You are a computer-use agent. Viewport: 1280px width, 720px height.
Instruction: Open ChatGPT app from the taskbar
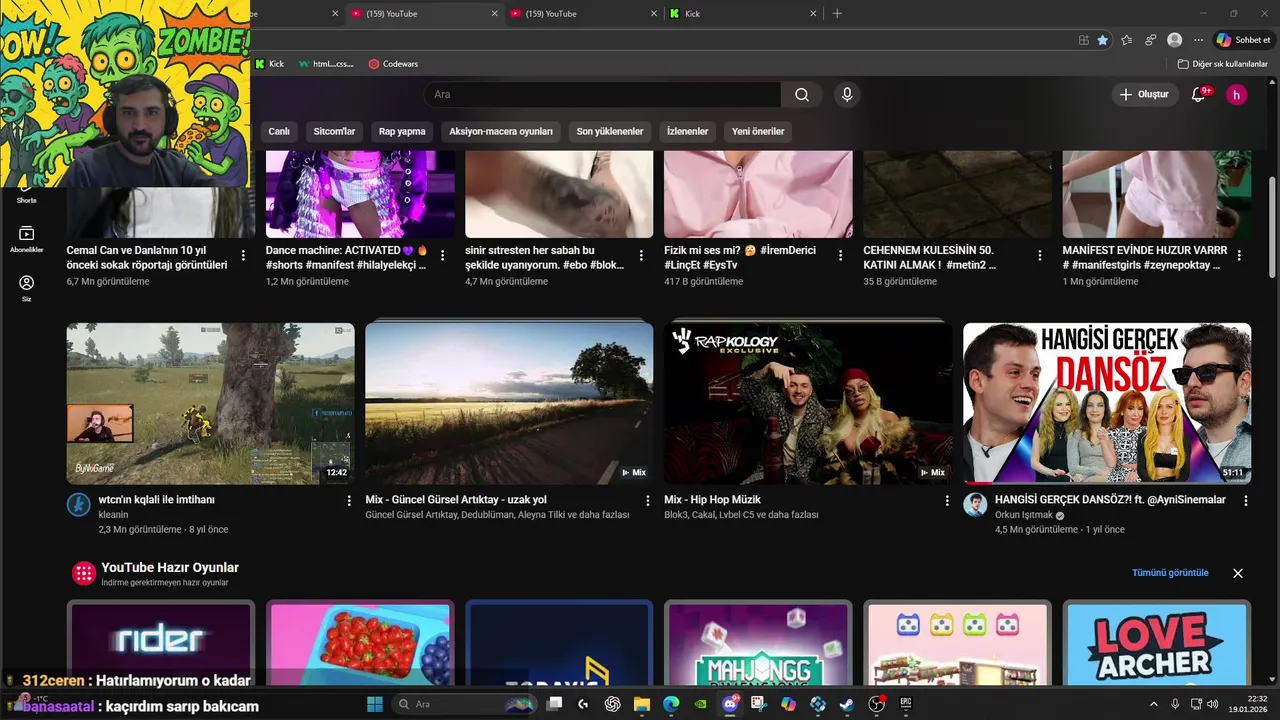(613, 704)
